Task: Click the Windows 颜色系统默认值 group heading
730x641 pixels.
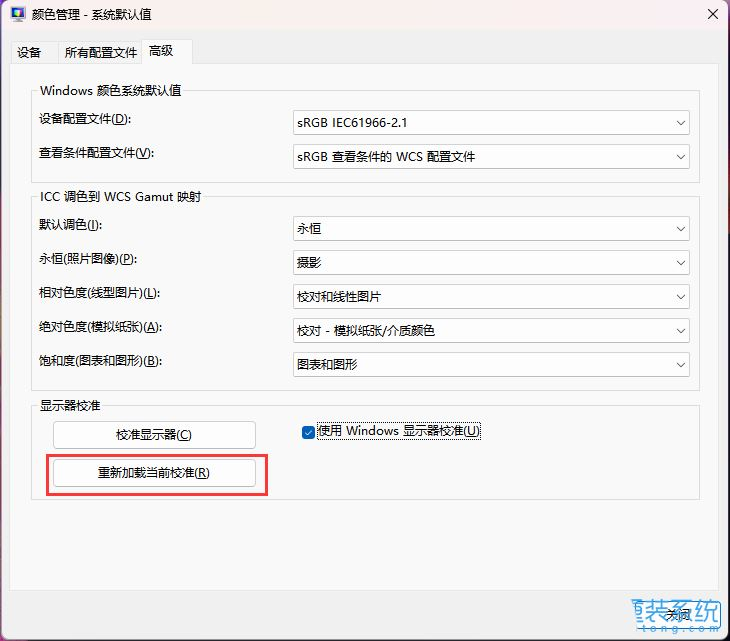Action: click(x=111, y=90)
